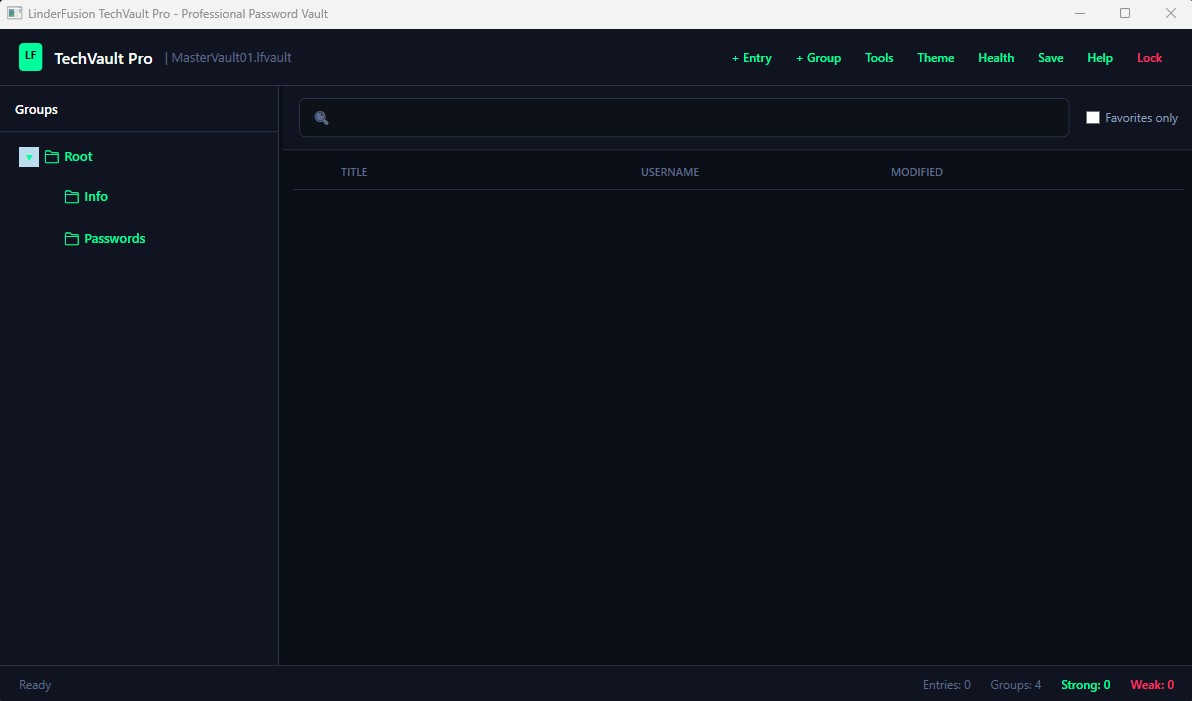Select the Passwords group in the sidebar
This screenshot has height=701, width=1192.
coord(113,238)
